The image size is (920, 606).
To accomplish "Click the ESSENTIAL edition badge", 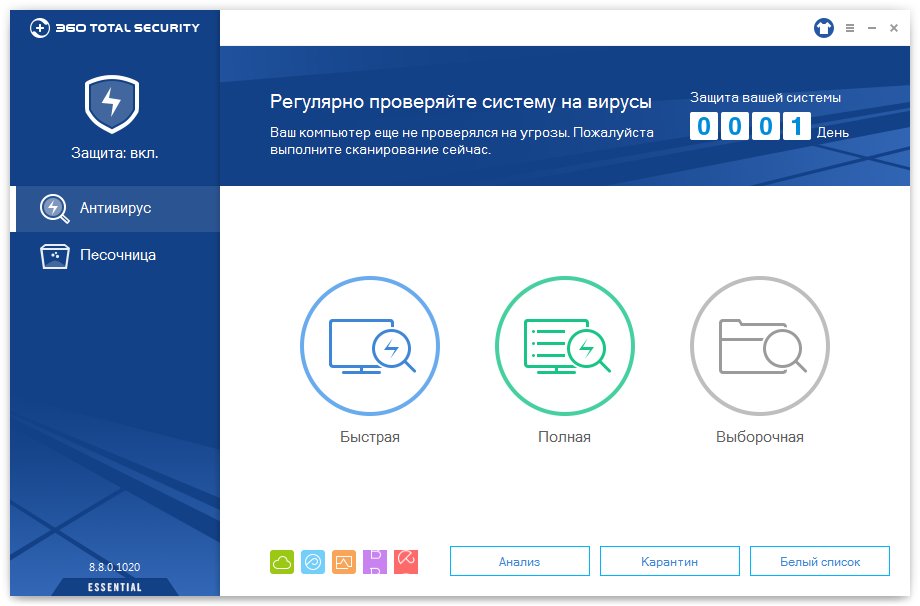I will point(115,587).
